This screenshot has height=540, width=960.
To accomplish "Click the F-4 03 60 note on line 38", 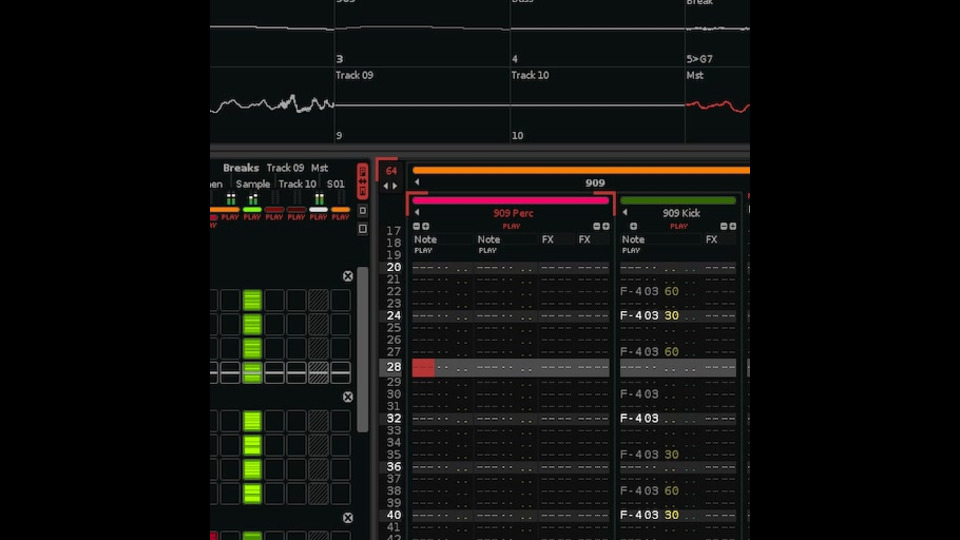I will click(649, 491).
